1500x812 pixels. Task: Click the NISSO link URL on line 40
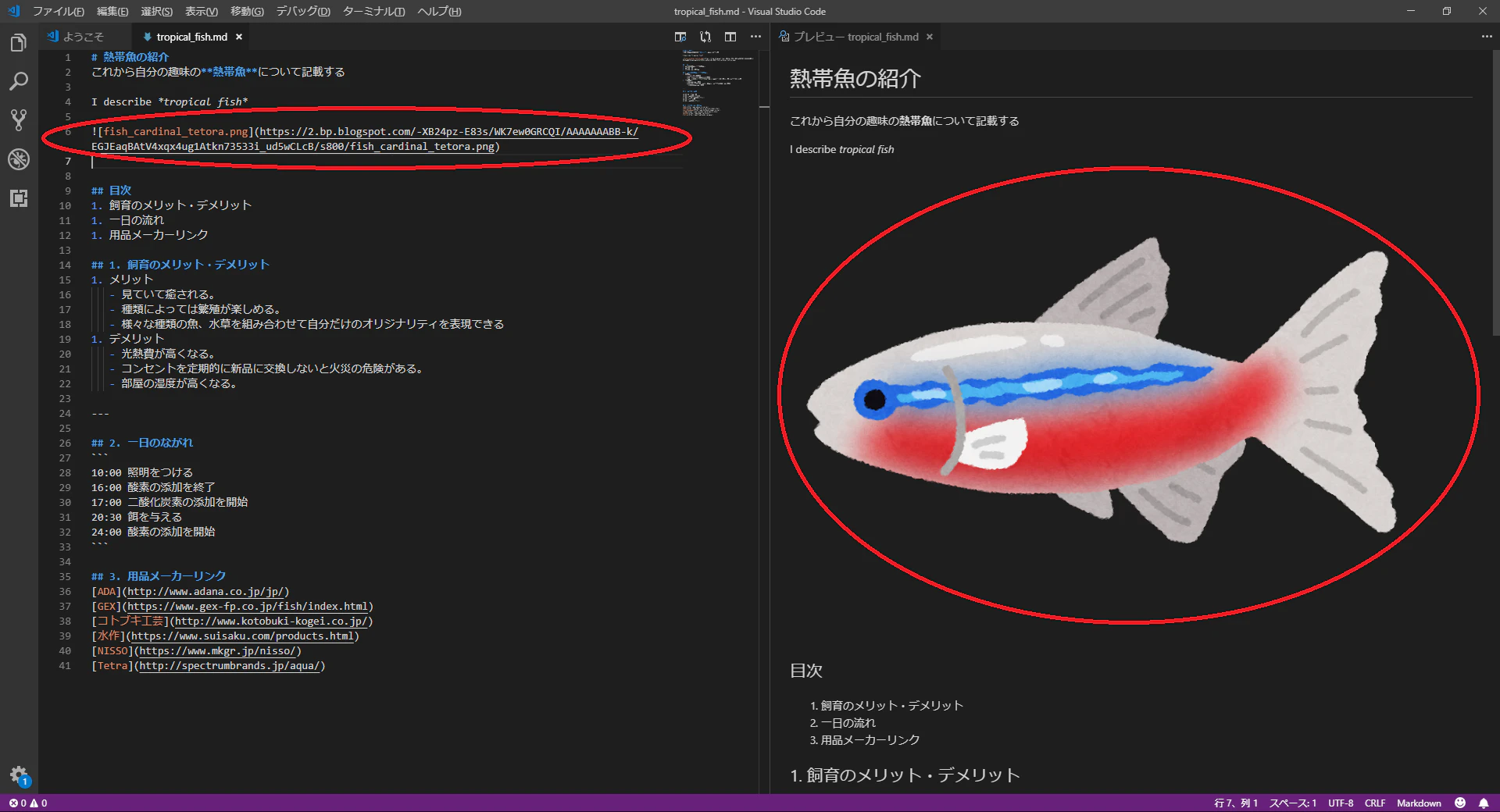218,651
